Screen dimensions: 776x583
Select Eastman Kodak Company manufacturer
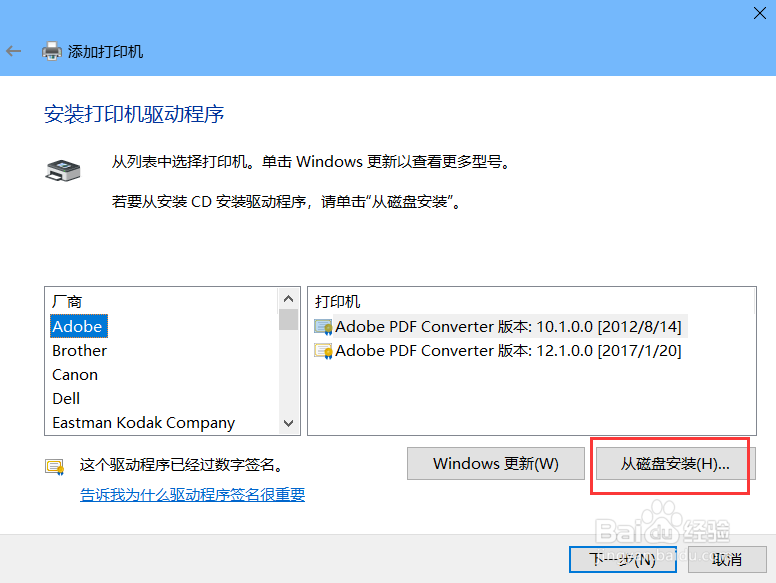click(x=143, y=423)
